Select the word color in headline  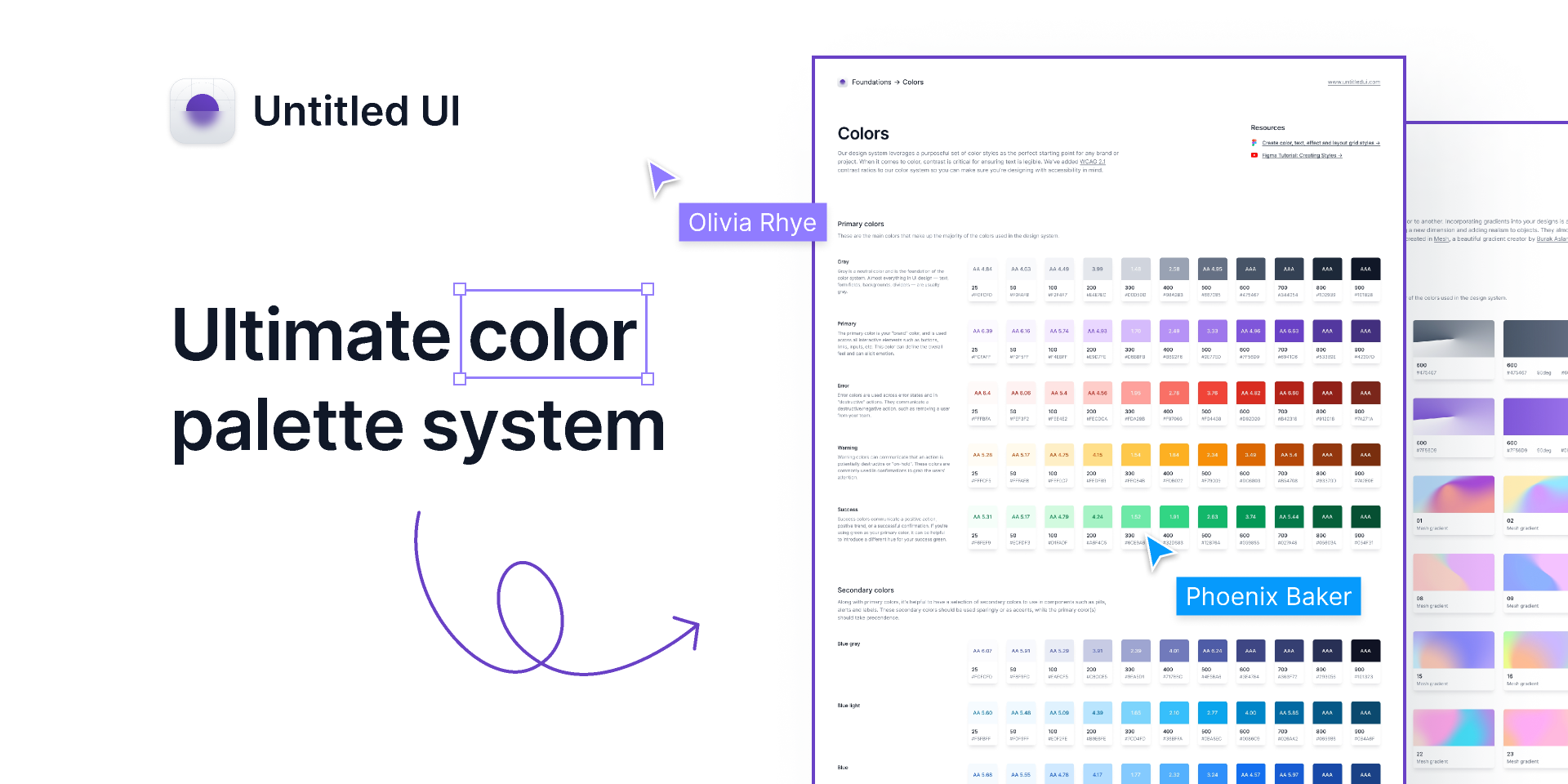pyautogui.click(x=553, y=335)
